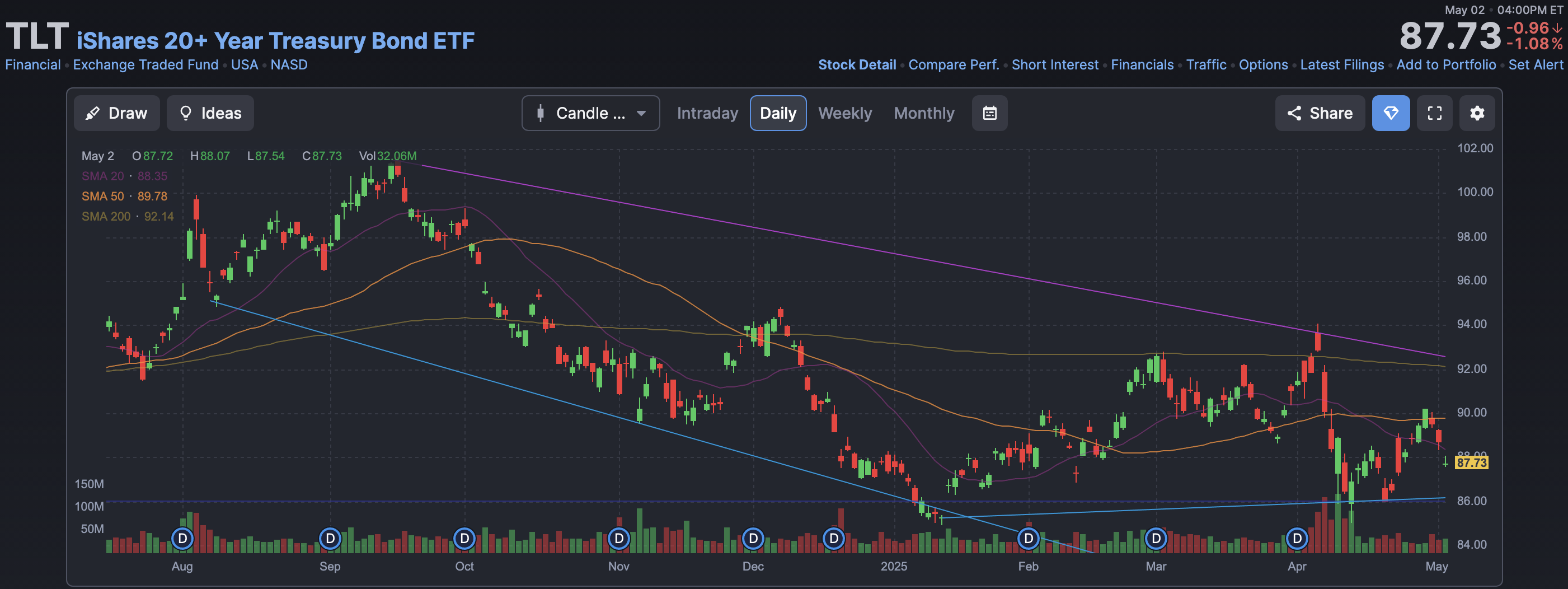The width and height of the screenshot is (1568, 589).
Task: Click the dividend marker near Oct
Action: click(x=464, y=539)
